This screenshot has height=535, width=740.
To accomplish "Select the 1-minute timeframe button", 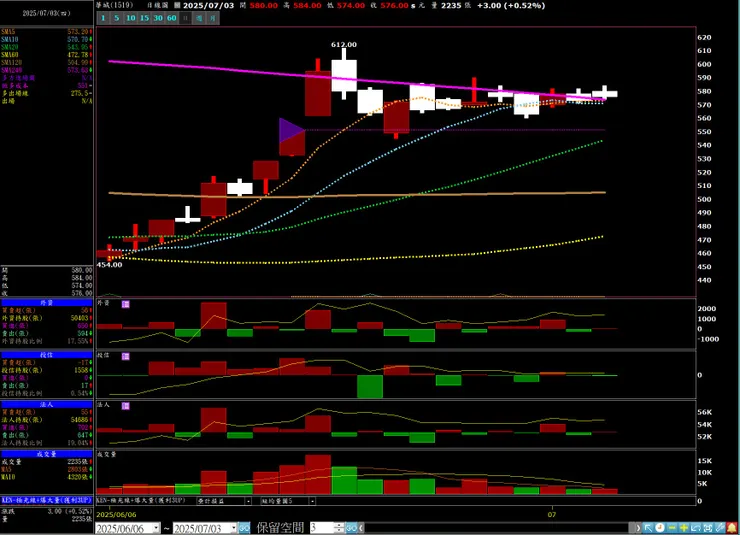I will [103, 18].
